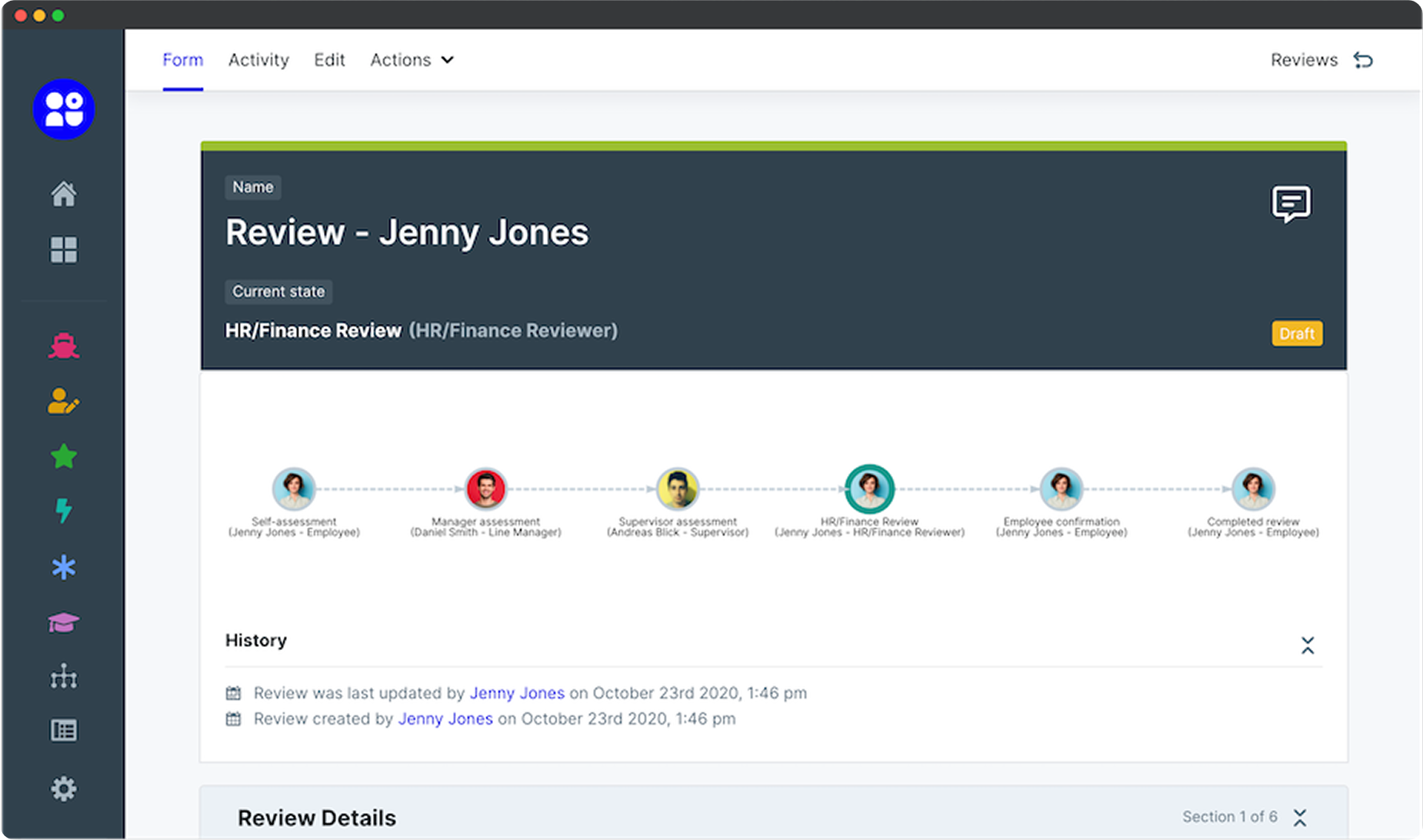
Task: Select Supervisor assessment step avatar
Action: click(678, 488)
